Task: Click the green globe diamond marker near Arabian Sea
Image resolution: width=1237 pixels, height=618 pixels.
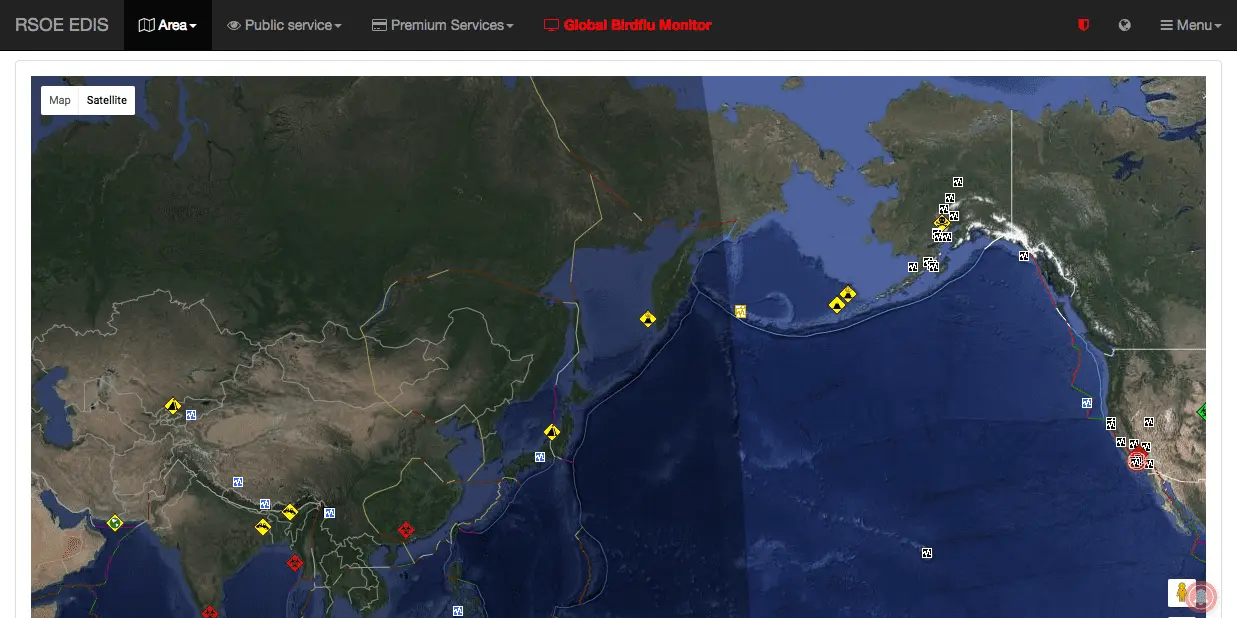Action: pos(115,522)
